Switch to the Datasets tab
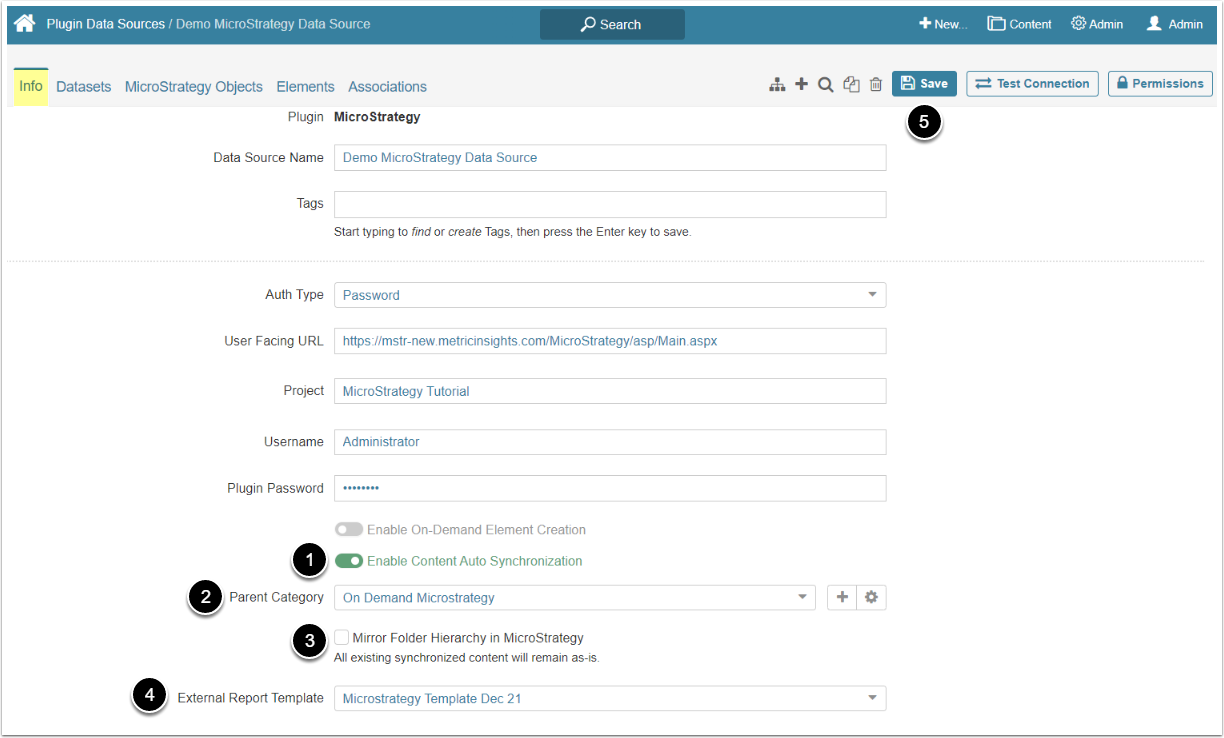Image resolution: width=1224 pixels, height=738 pixels. (84, 87)
